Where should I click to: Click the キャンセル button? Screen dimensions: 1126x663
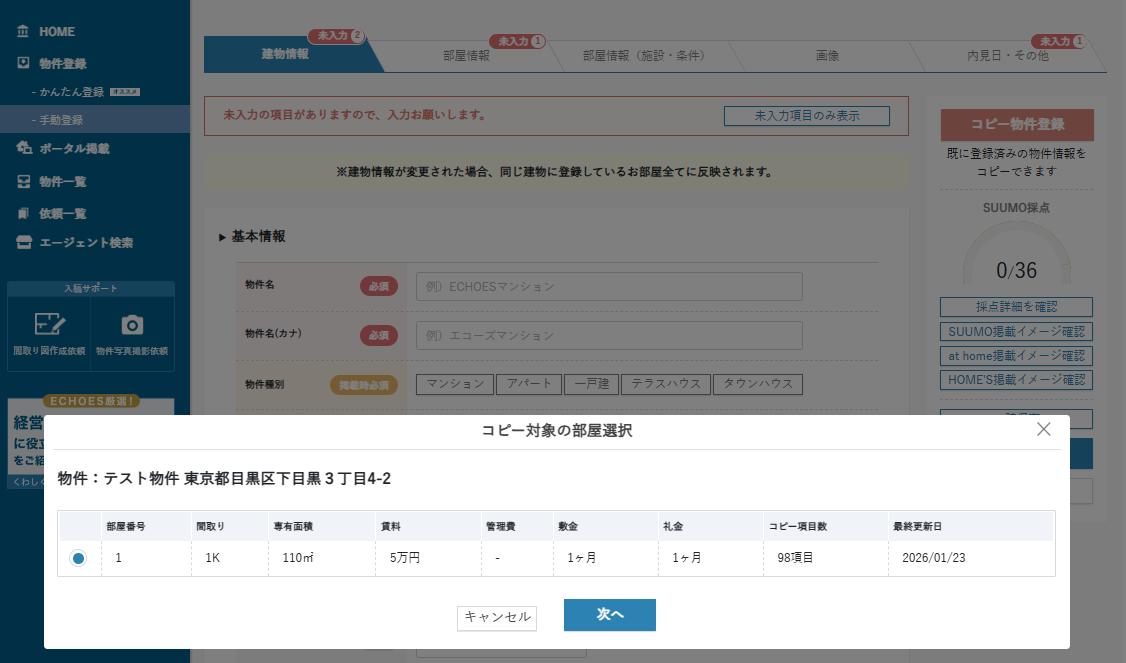(497, 617)
